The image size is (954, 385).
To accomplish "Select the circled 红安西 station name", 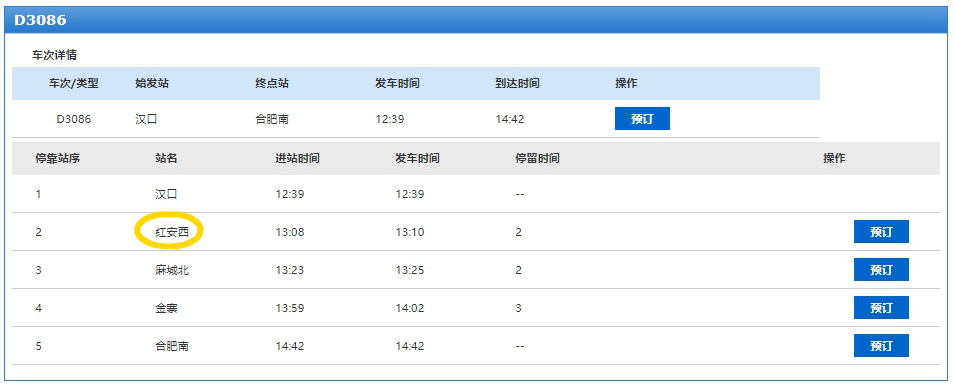I will point(172,232).
